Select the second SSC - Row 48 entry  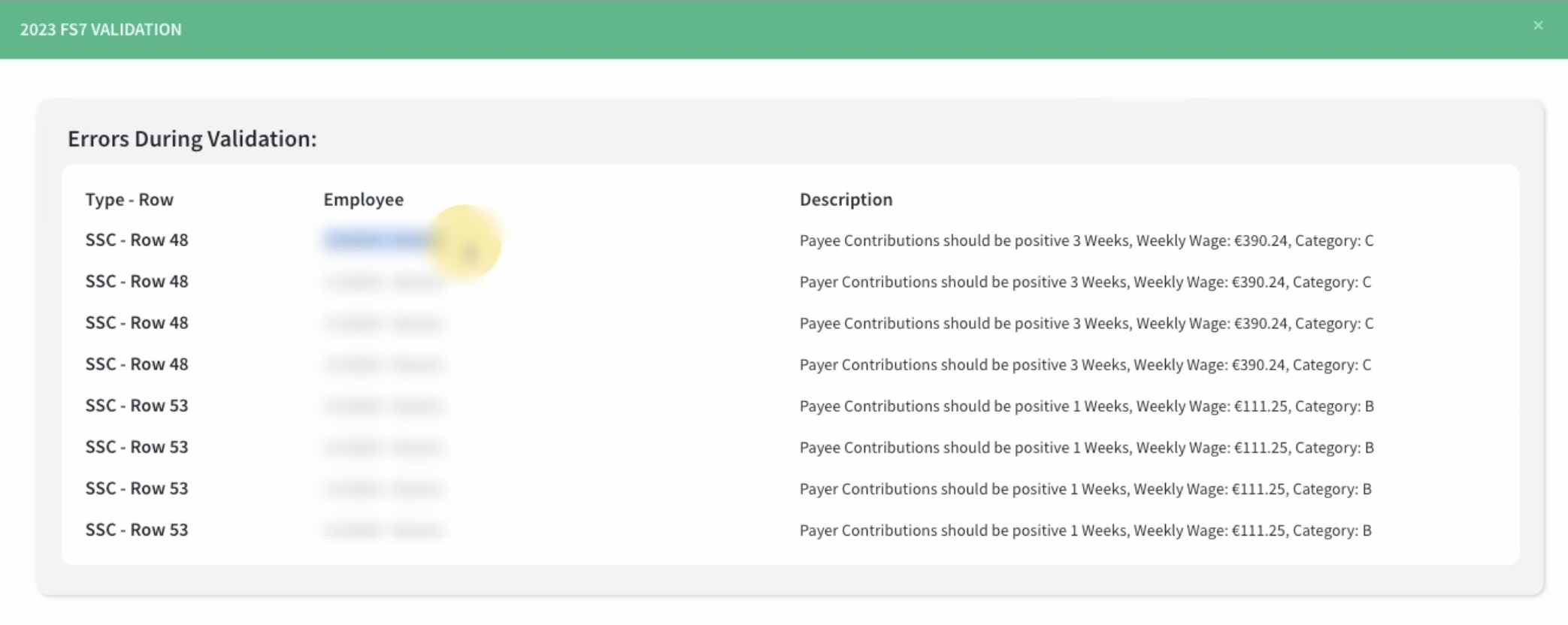[x=137, y=281]
